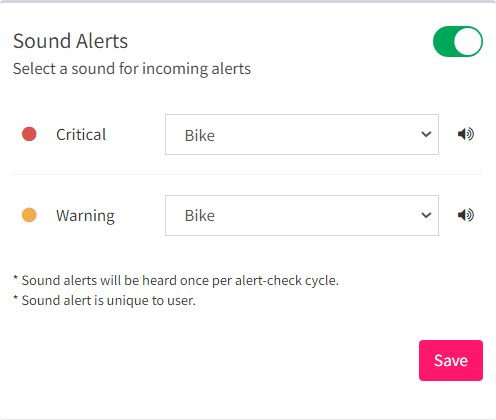Click the orange Warning severity dot

pos(29,215)
